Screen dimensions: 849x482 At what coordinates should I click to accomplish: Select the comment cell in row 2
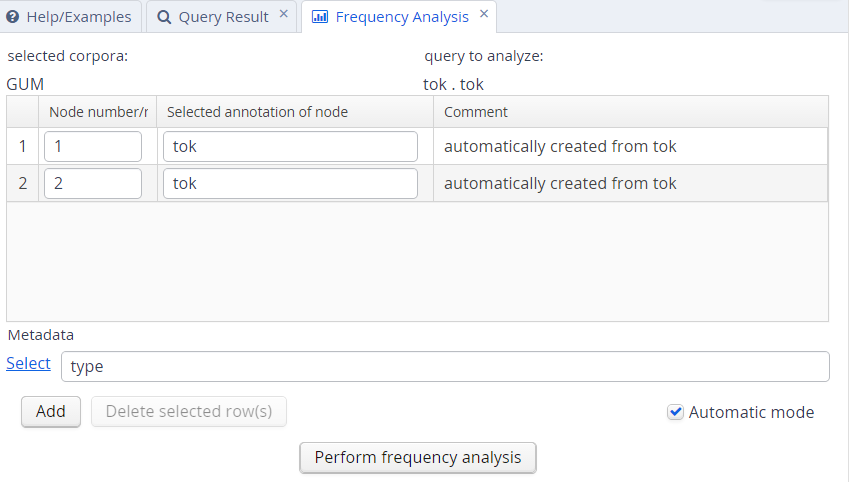click(630, 184)
